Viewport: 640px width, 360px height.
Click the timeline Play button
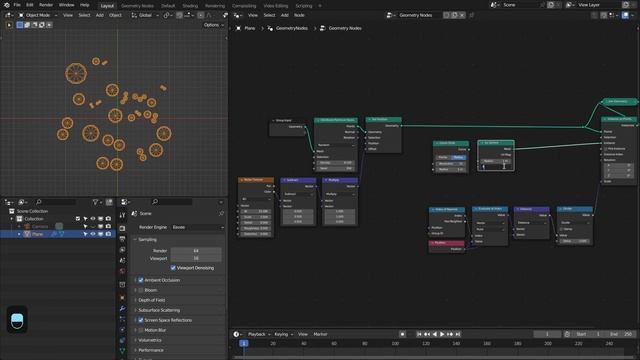point(442,334)
